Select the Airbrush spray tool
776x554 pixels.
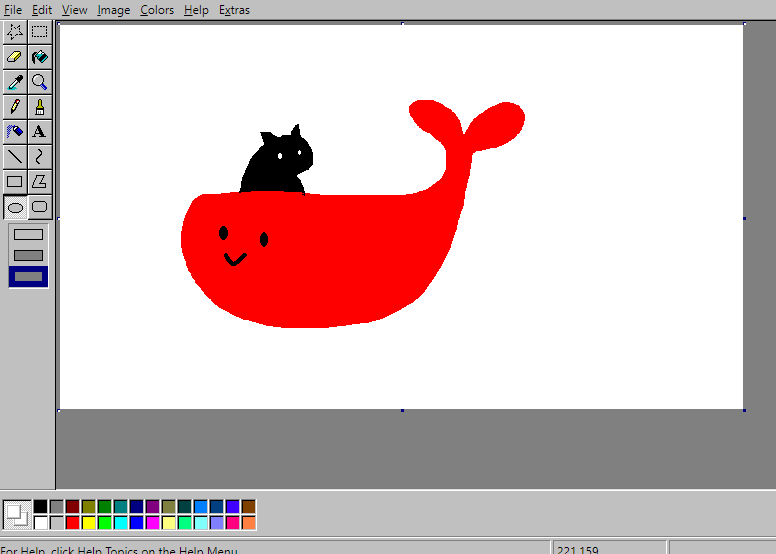(15, 132)
